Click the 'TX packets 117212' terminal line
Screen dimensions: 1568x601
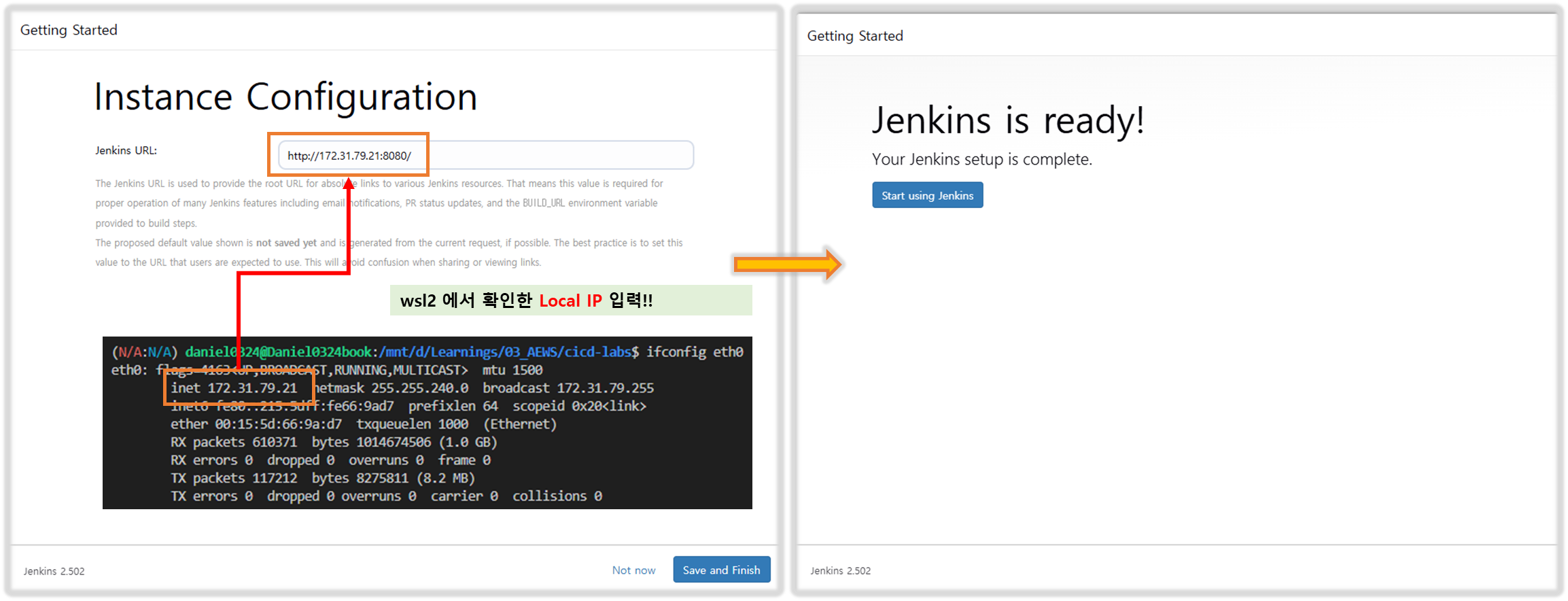click(x=234, y=479)
